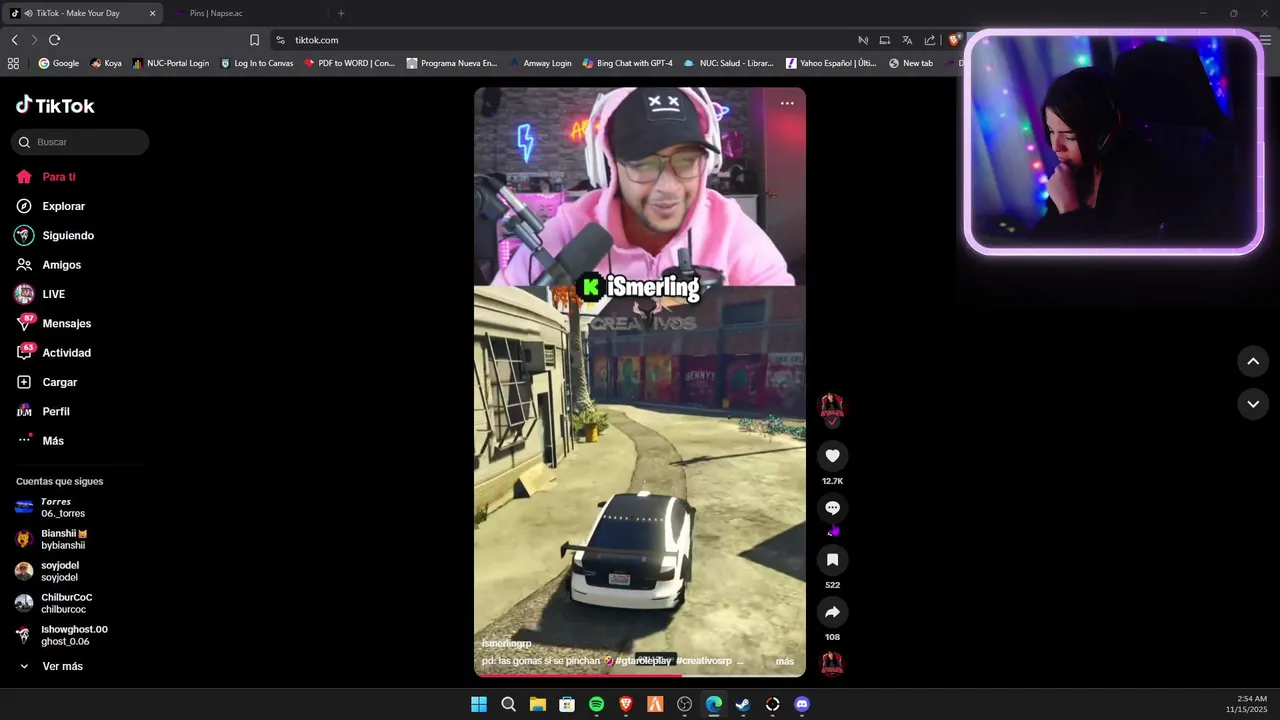This screenshot has height=720, width=1280.
Task: Open video three-dot options menu
Action: pos(787,103)
